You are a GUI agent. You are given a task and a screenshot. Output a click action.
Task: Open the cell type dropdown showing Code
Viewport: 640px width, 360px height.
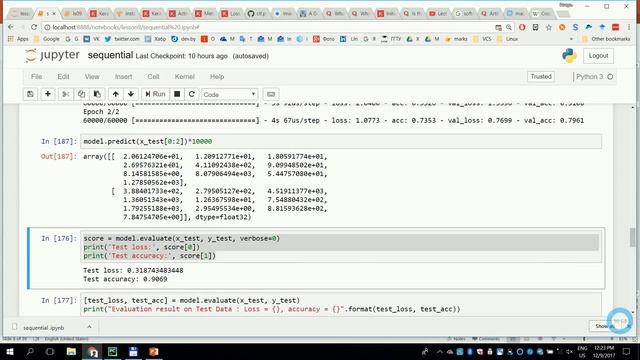229,95
